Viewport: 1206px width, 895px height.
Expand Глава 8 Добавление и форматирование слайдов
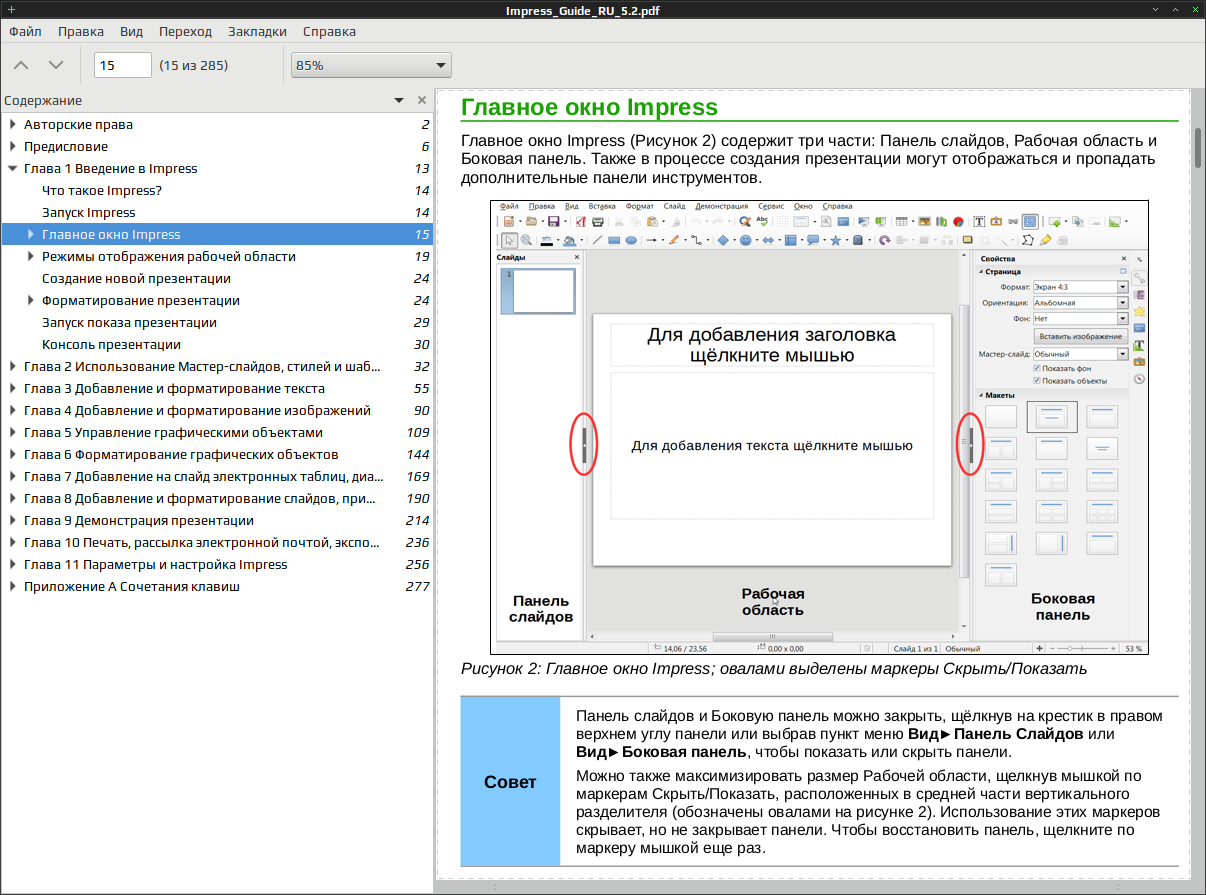click(12, 499)
